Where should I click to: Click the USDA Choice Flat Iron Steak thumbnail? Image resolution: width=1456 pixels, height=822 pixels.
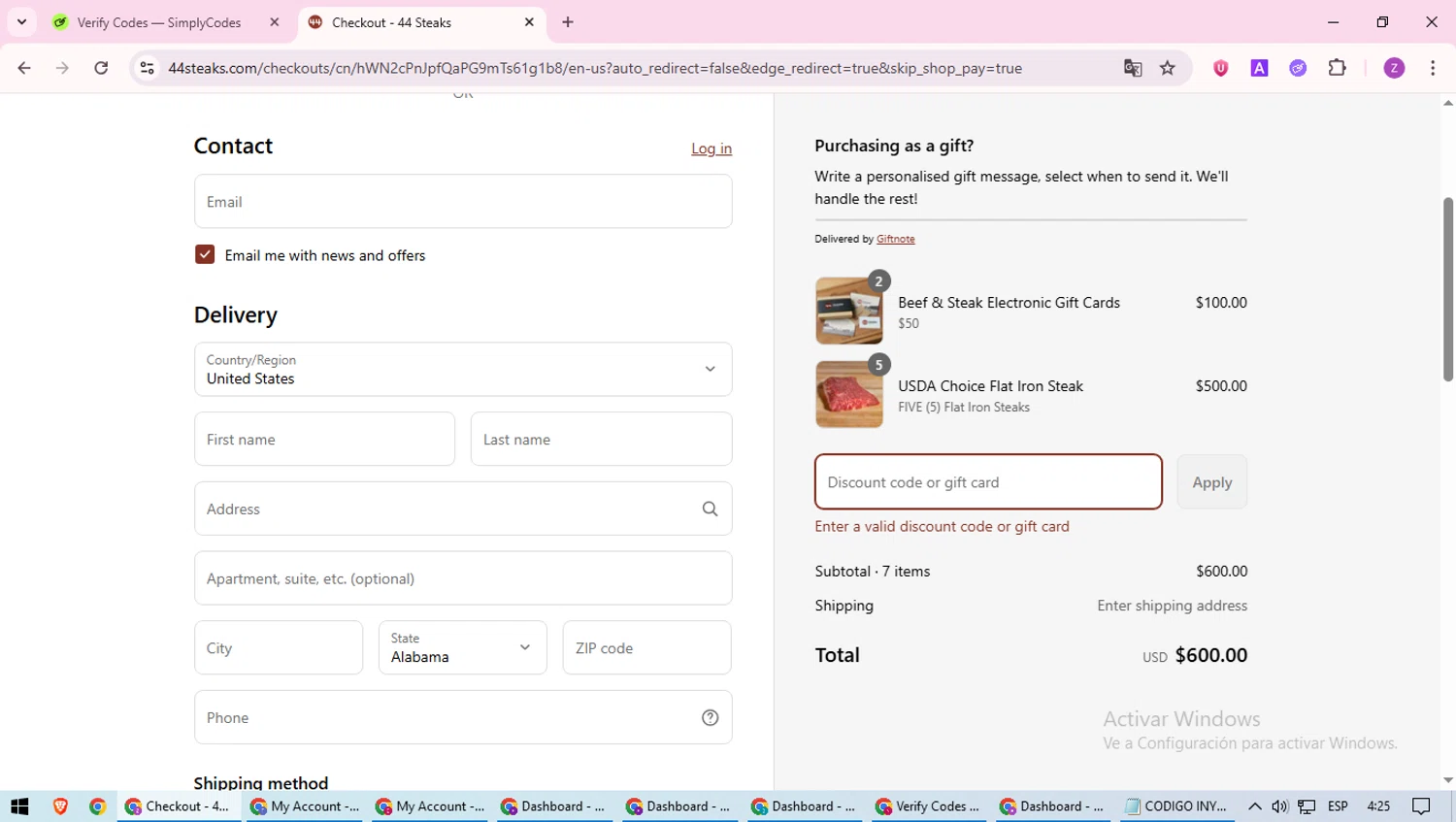[x=849, y=394]
